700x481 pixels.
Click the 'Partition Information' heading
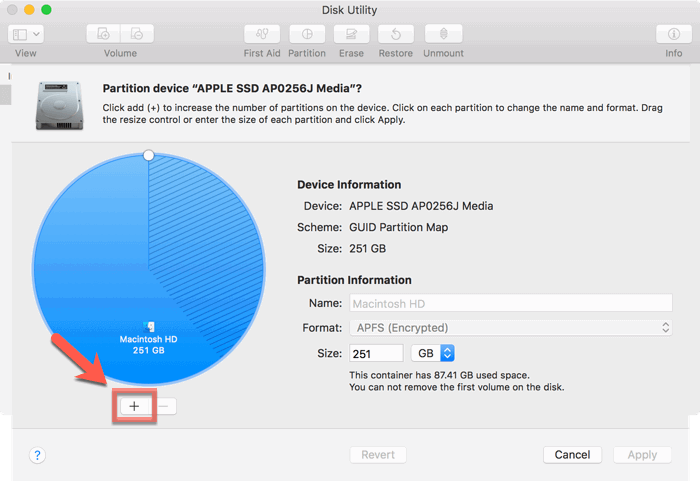(x=354, y=280)
